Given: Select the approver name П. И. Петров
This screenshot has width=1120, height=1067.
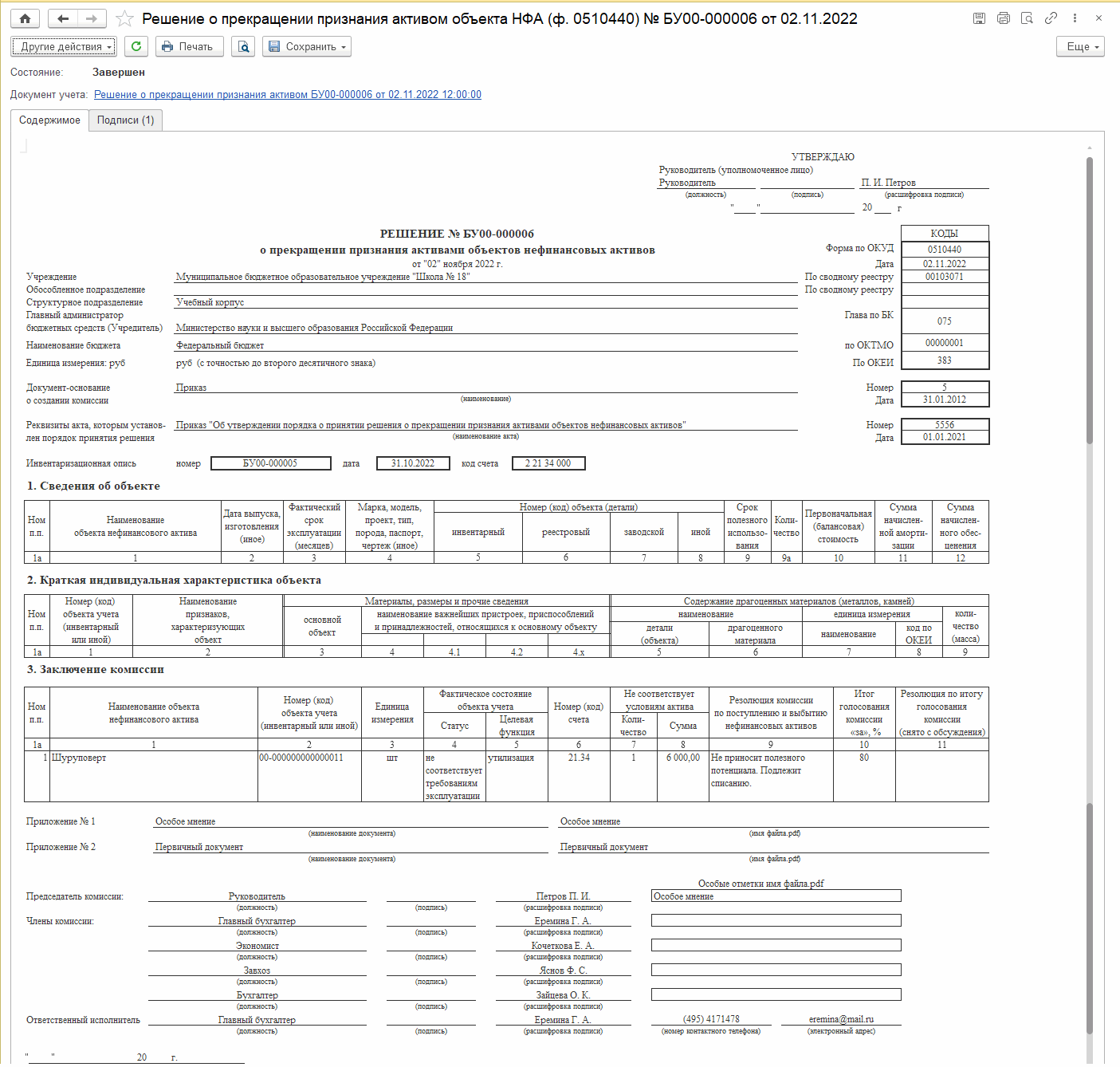Looking at the screenshot, I should (889, 183).
